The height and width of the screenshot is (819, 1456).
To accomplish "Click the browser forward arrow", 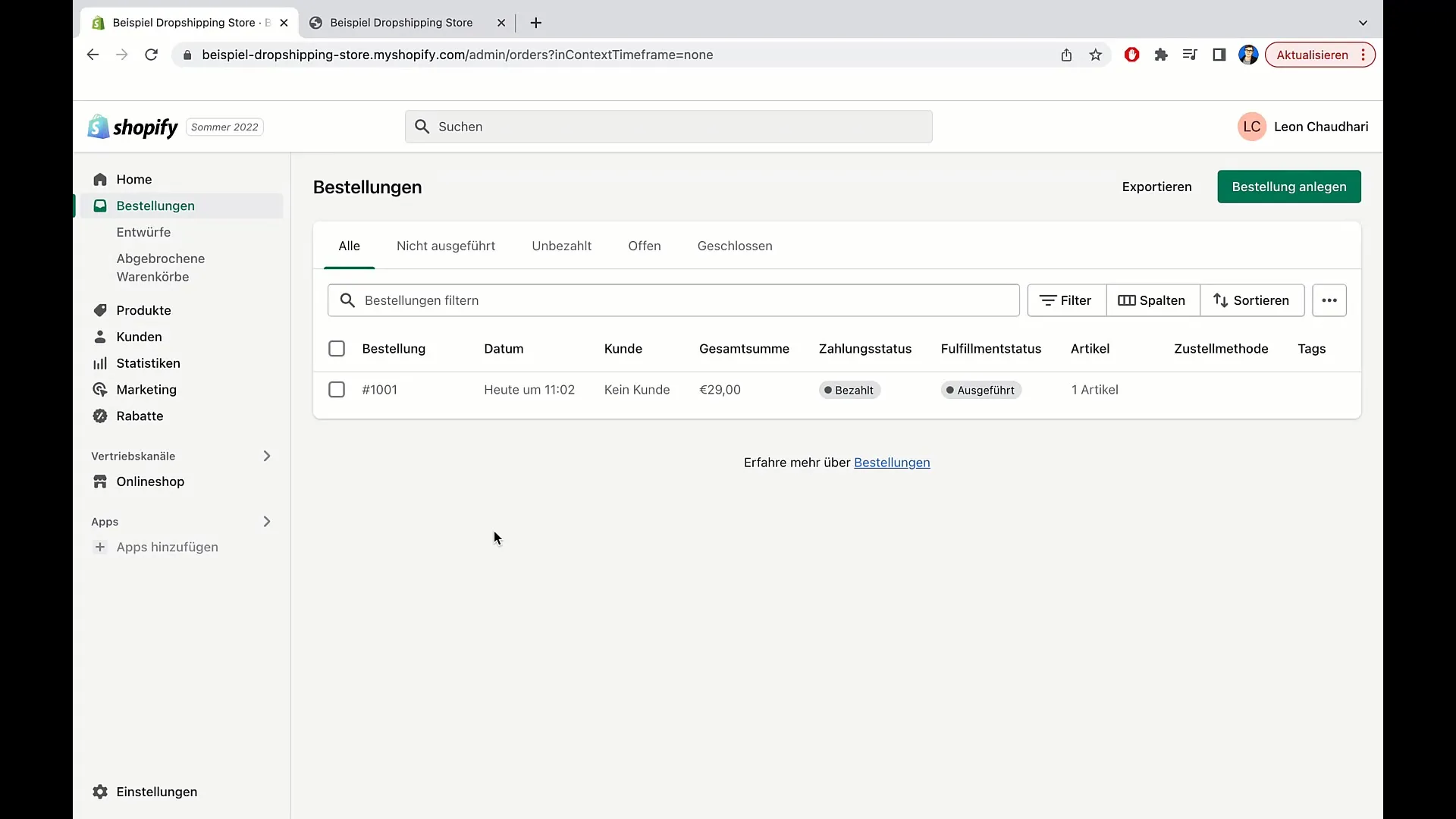I will pos(121,55).
